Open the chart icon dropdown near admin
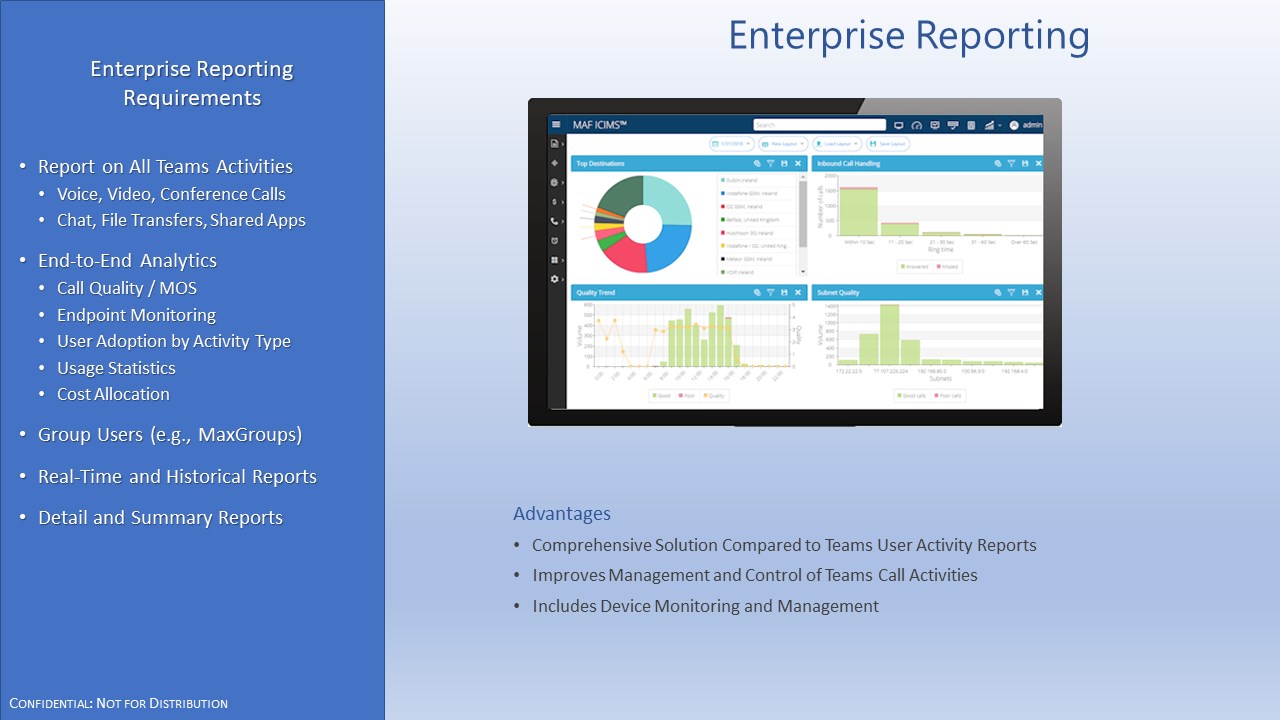1280x720 pixels. click(992, 125)
